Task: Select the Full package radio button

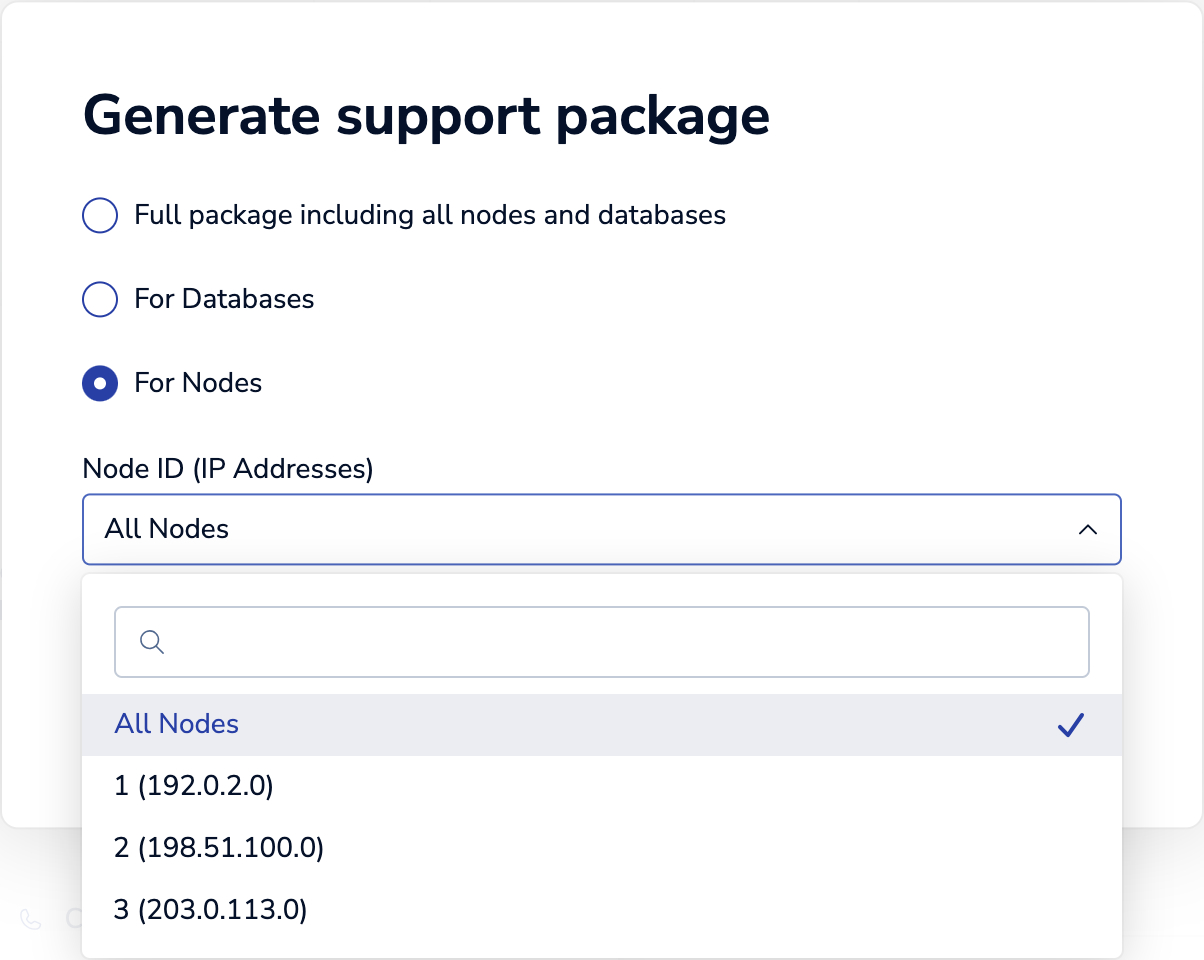Action: pos(100,215)
